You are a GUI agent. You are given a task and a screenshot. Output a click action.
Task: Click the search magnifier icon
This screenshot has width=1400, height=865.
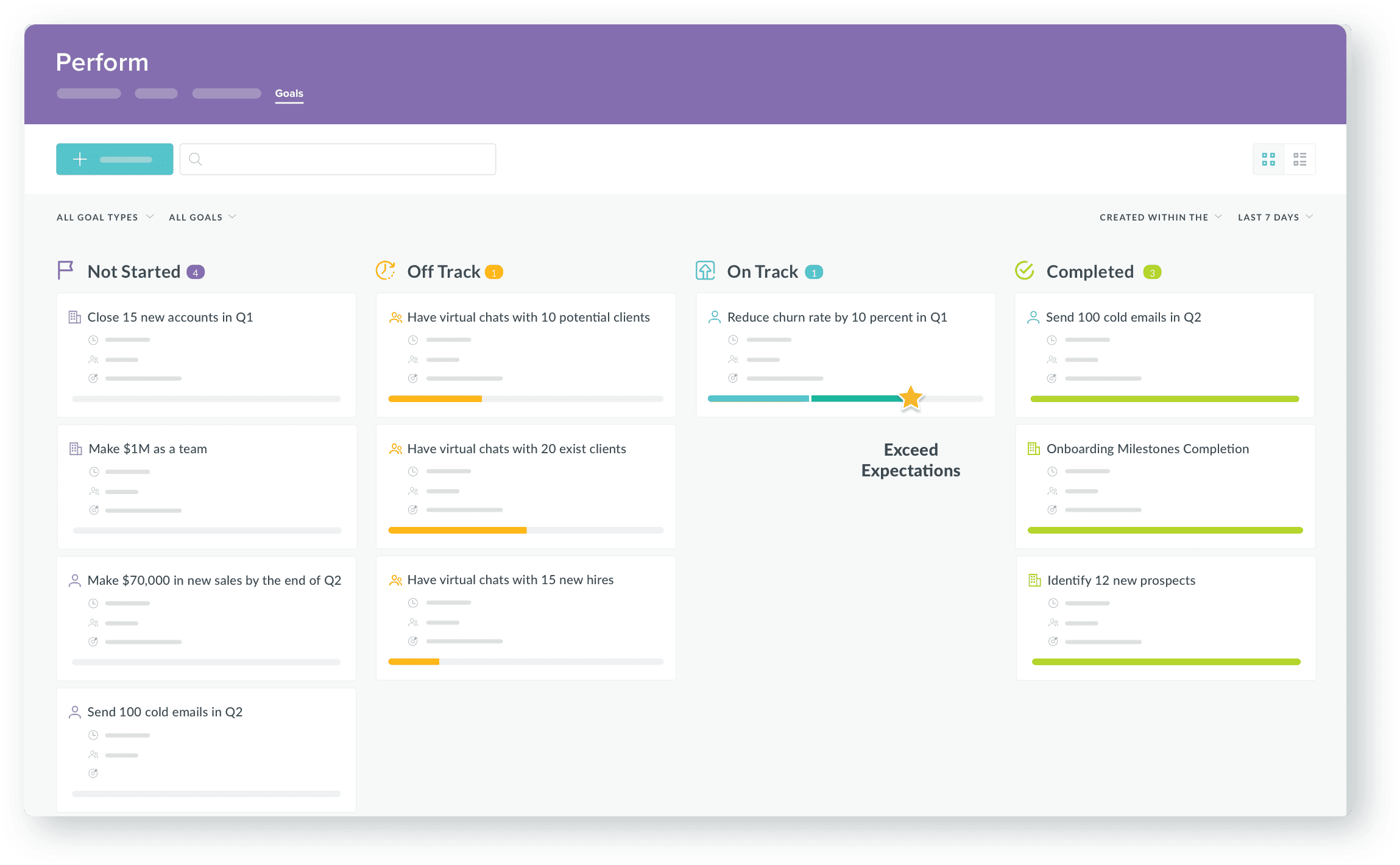[x=197, y=158]
